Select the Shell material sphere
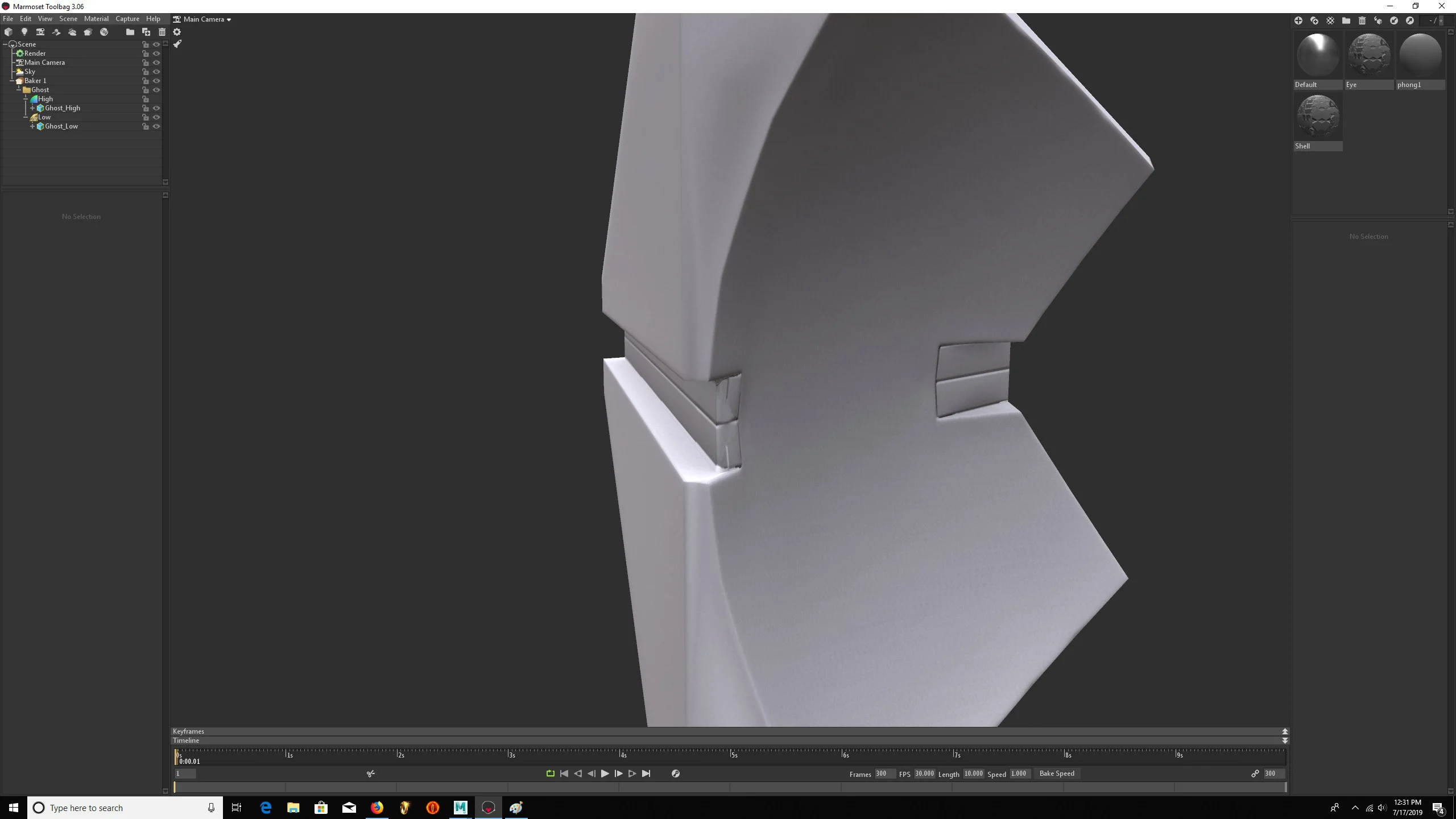Viewport: 1456px width, 819px height. 1318,117
